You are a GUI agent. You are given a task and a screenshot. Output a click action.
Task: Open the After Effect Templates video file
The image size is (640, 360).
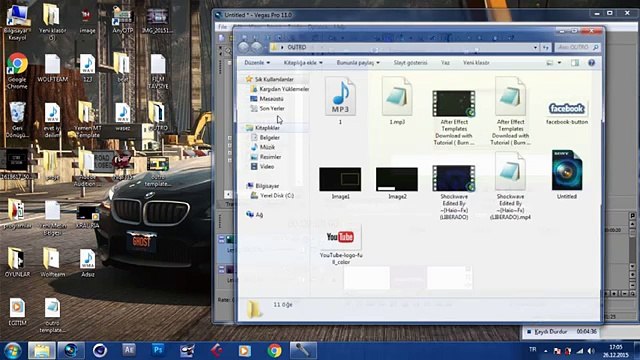click(453, 118)
